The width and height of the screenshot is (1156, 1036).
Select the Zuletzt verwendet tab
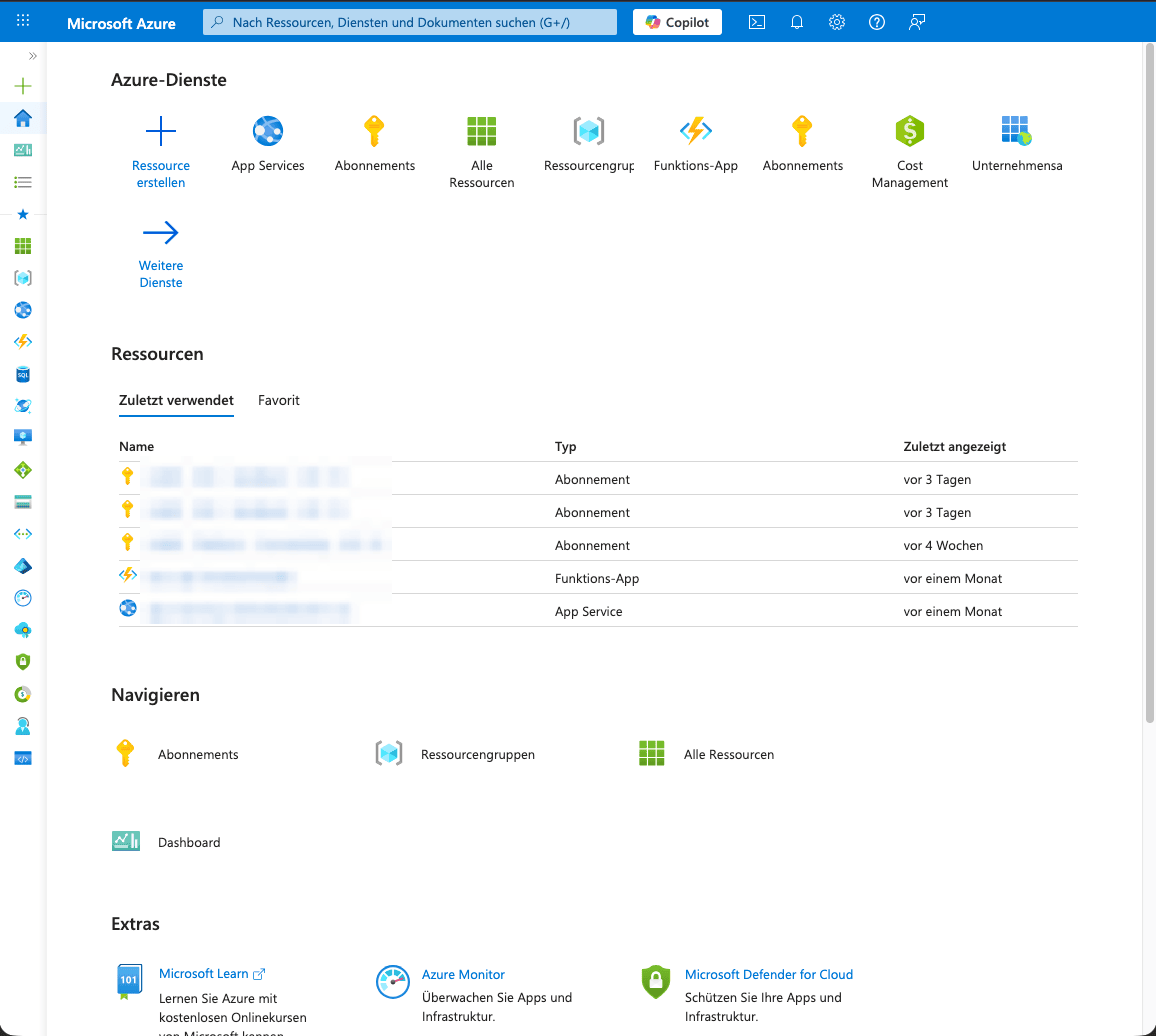(176, 400)
